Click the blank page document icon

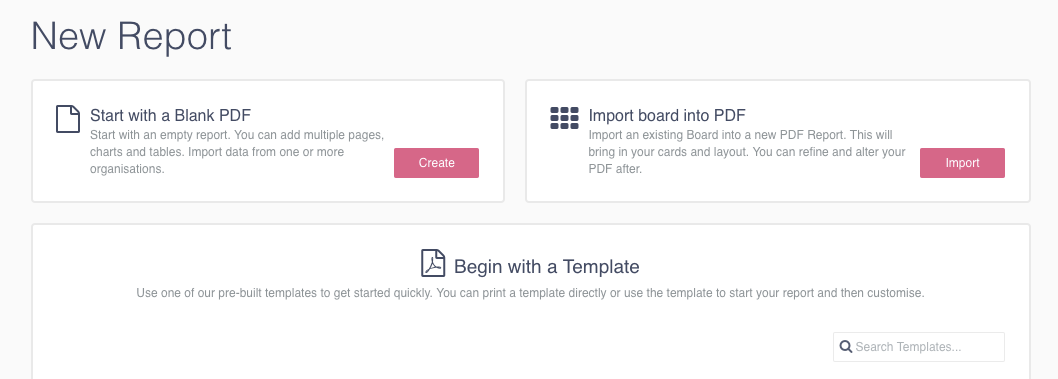click(67, 119)
